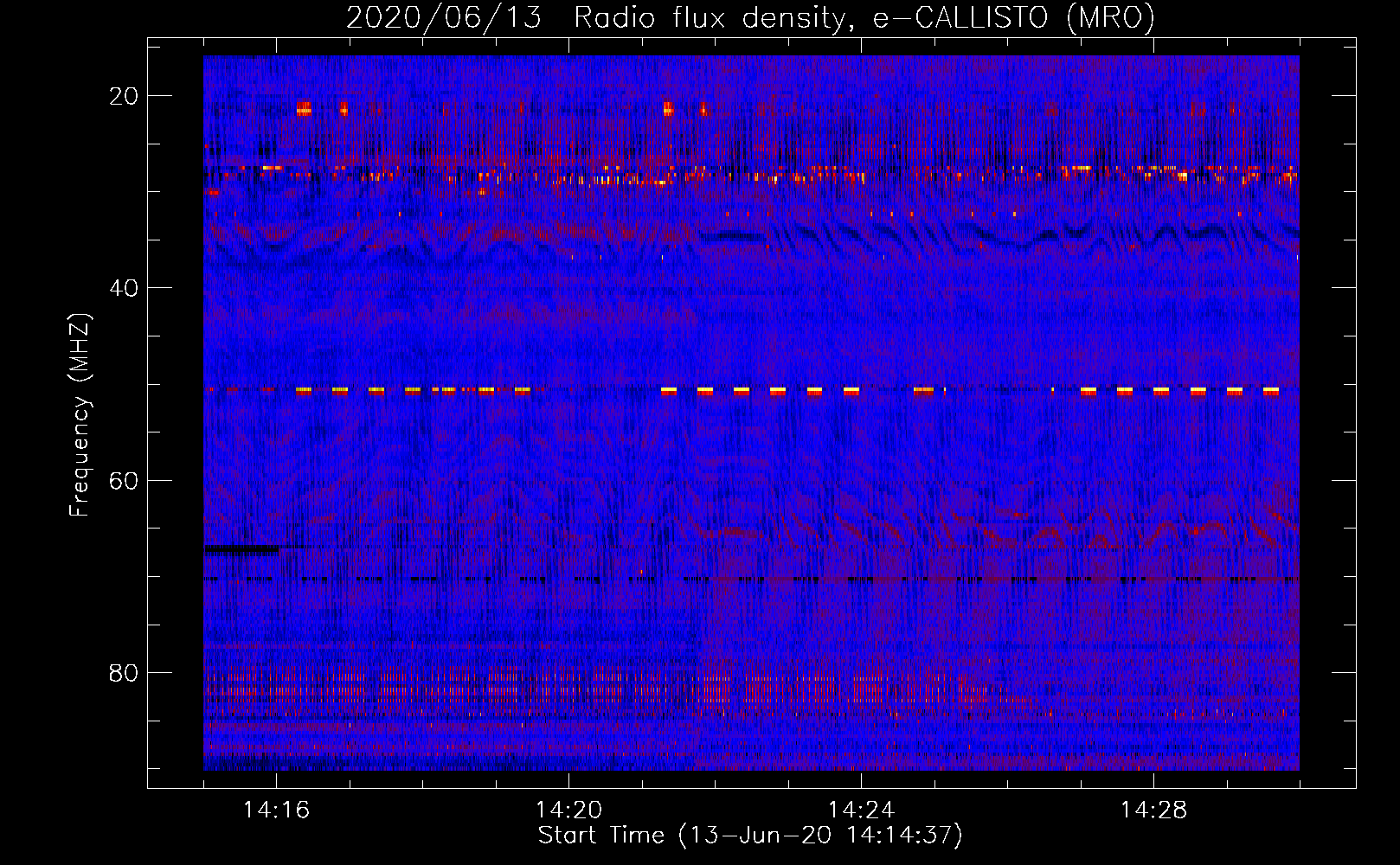This screenshot has height=865, width=1400.
Task: Click the 'Radio flux density' title text
Action: pyautogui.click(x=708, y=18)
